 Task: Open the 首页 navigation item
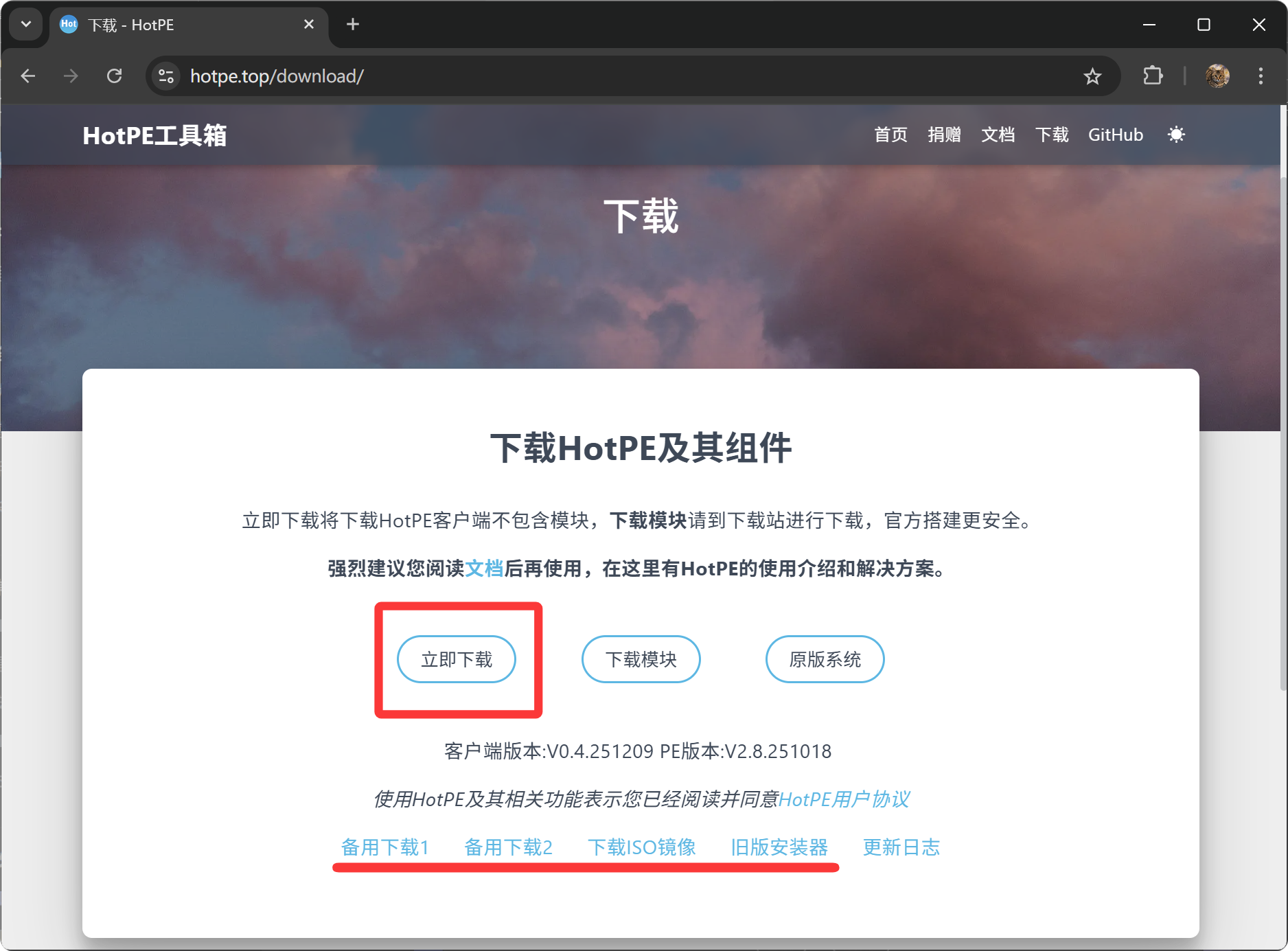[x=890, y=135]
